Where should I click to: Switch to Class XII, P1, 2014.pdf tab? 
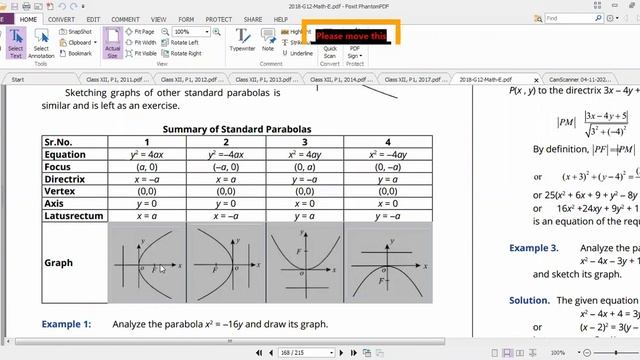(340, 80)
